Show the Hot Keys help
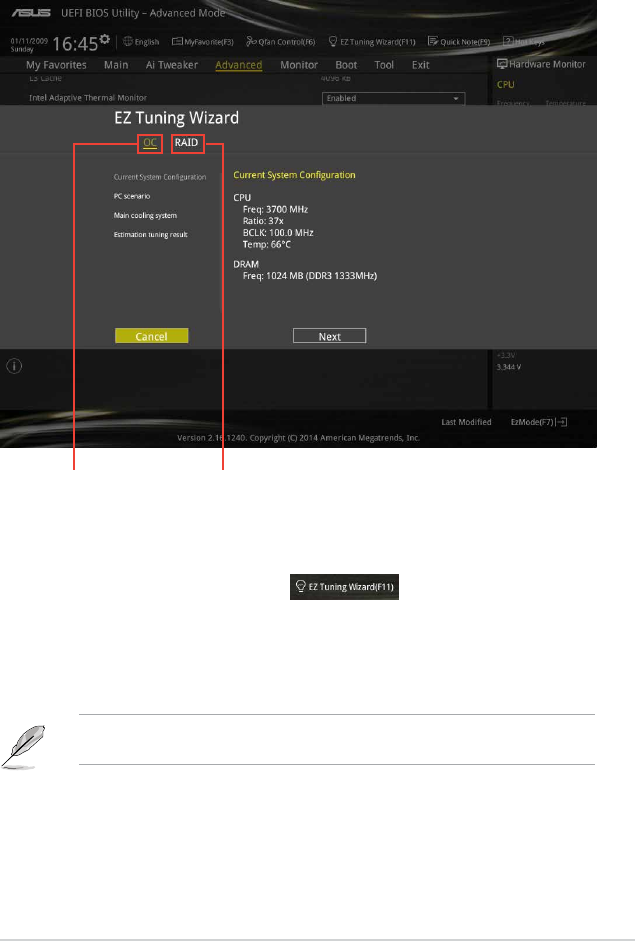 click(524, 41)
